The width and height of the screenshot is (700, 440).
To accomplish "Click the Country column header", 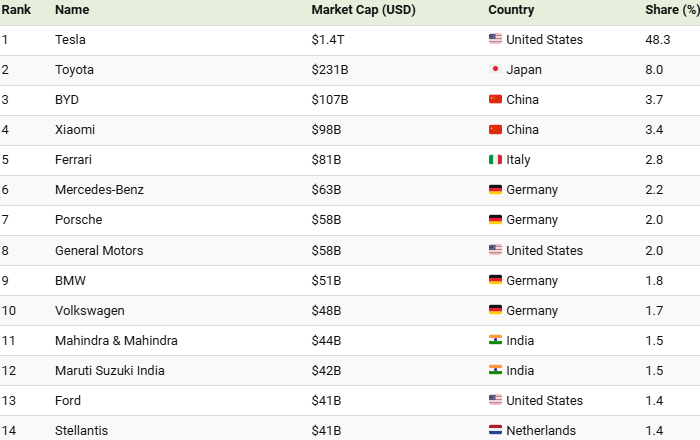I will [x=511, y=10].
